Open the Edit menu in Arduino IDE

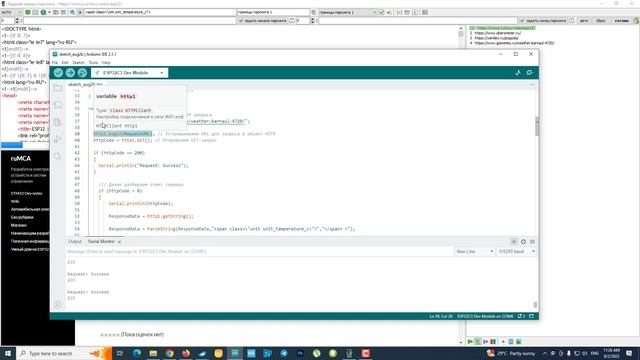click(65, 62)
